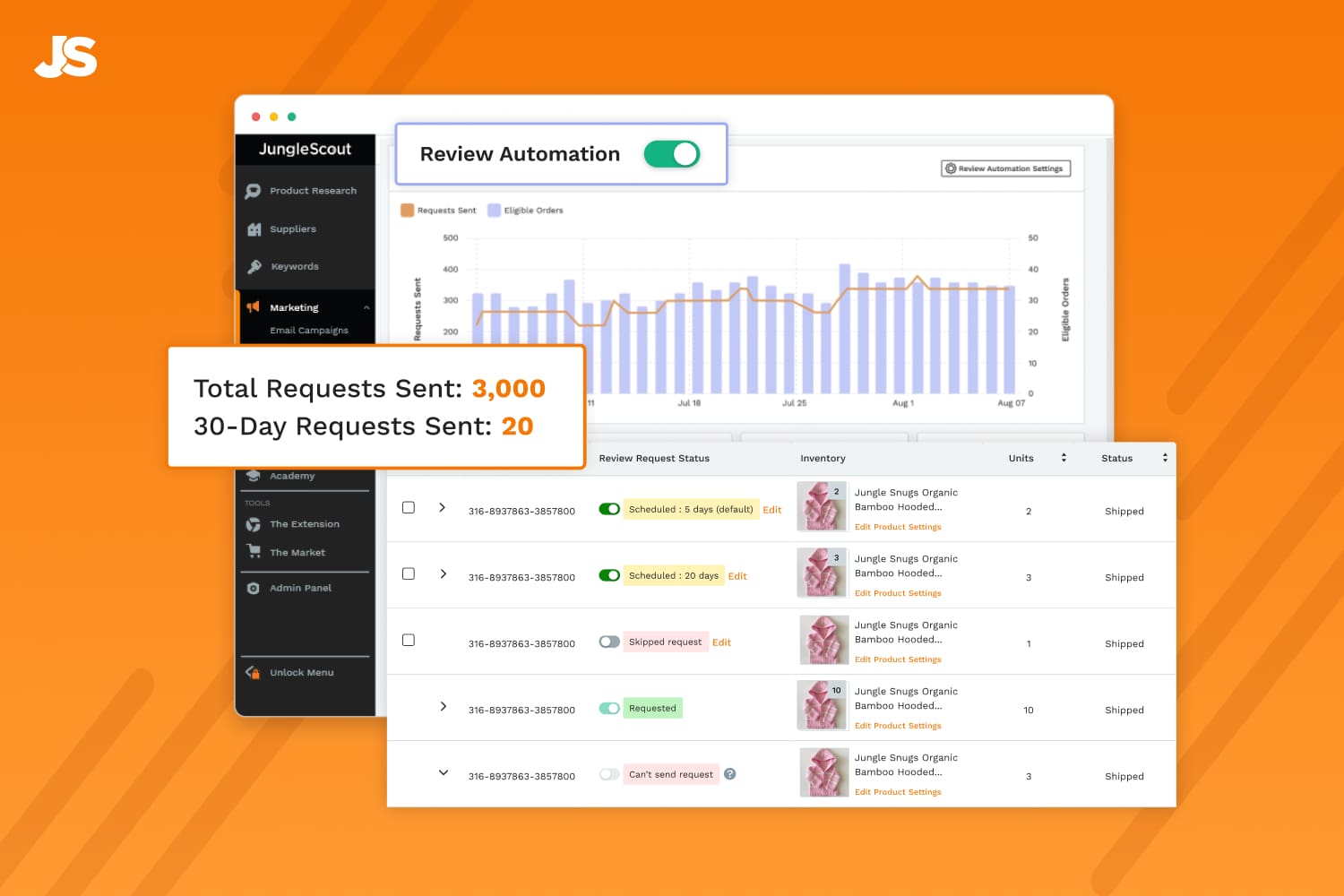Click the Review Automation Settings button
Viewport: 1344px width, 896px height.
click(1005, 168)
